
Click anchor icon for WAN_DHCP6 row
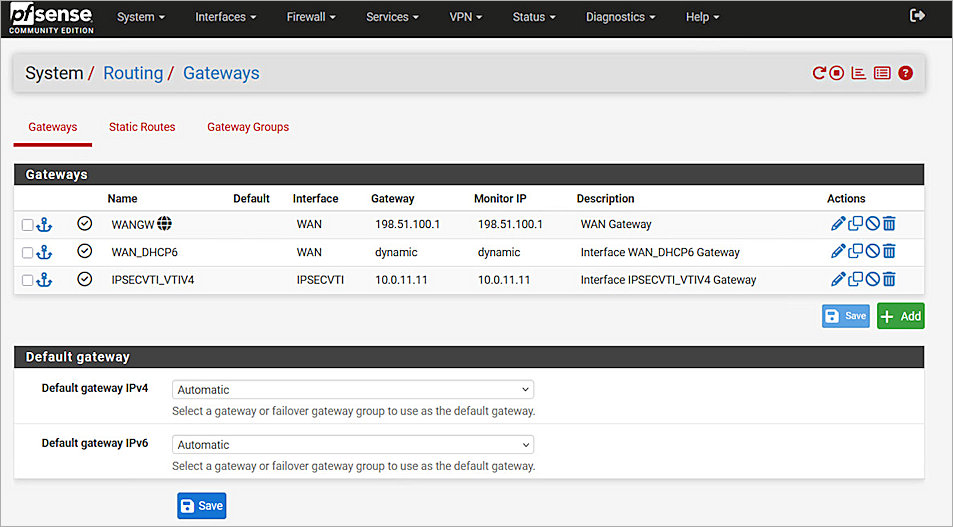[x=44, y=252]
